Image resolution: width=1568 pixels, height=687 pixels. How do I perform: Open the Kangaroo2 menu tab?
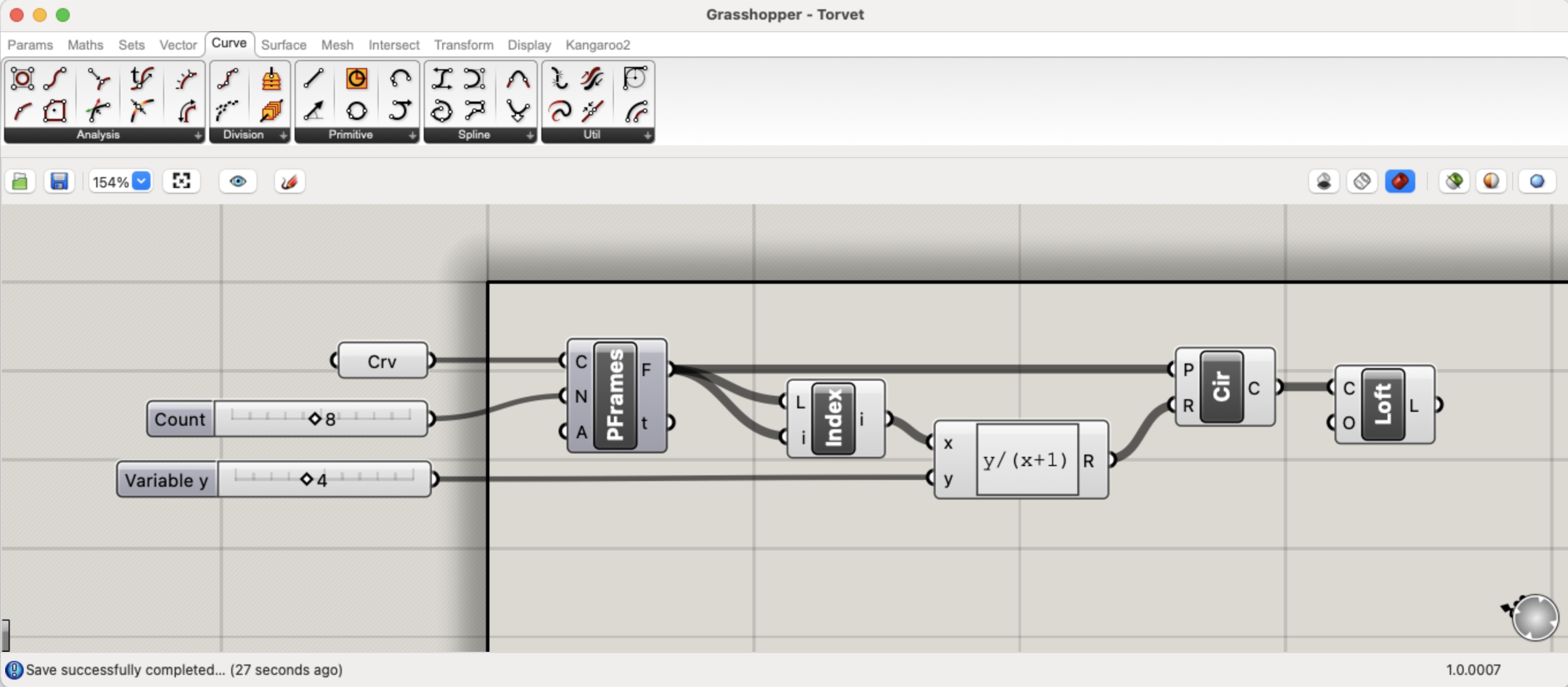596,45
